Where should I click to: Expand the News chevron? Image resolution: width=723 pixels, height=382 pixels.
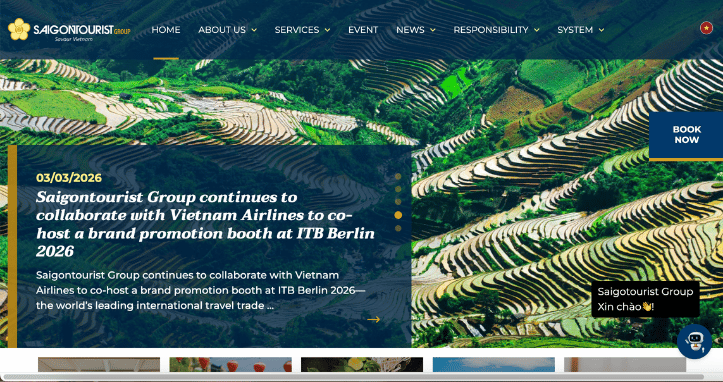tap(433, 30)
